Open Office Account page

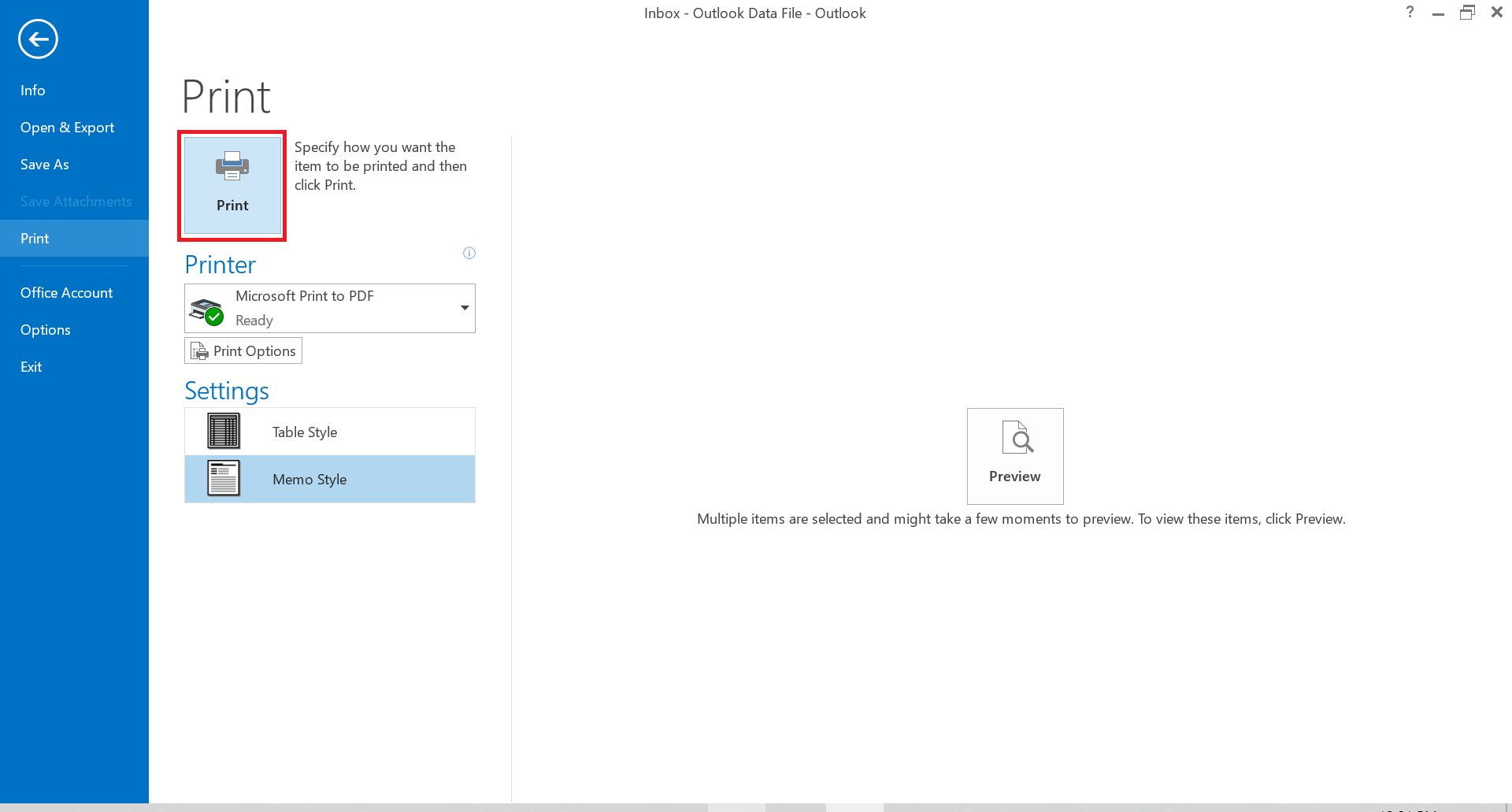pyautogui.click(x=74, y=293)
